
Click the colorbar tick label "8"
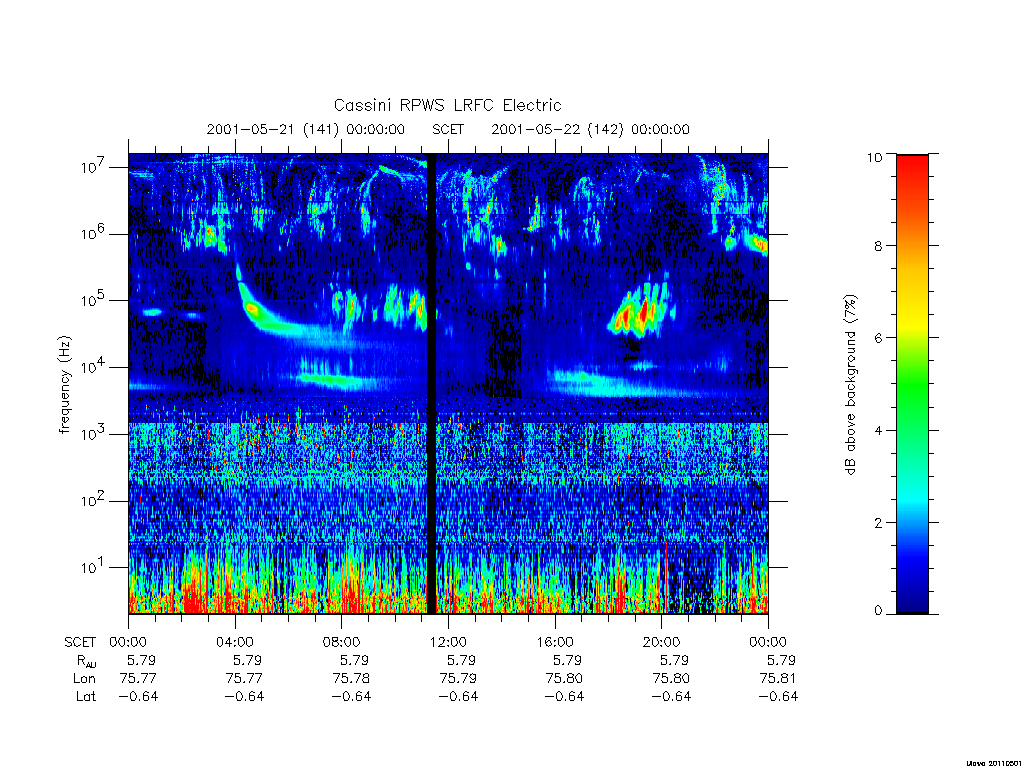coord(878,246)
